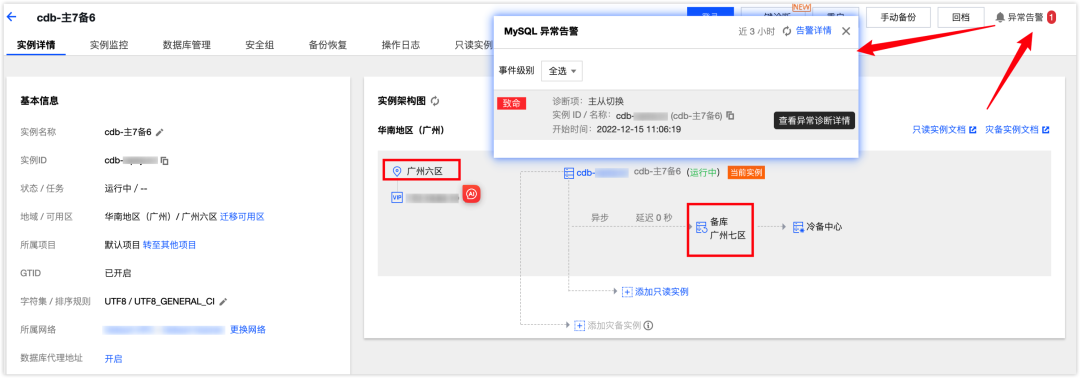Click the 广州六区 location pin icon
This screenshot has height=378, width=1080.
click(396, 171)
